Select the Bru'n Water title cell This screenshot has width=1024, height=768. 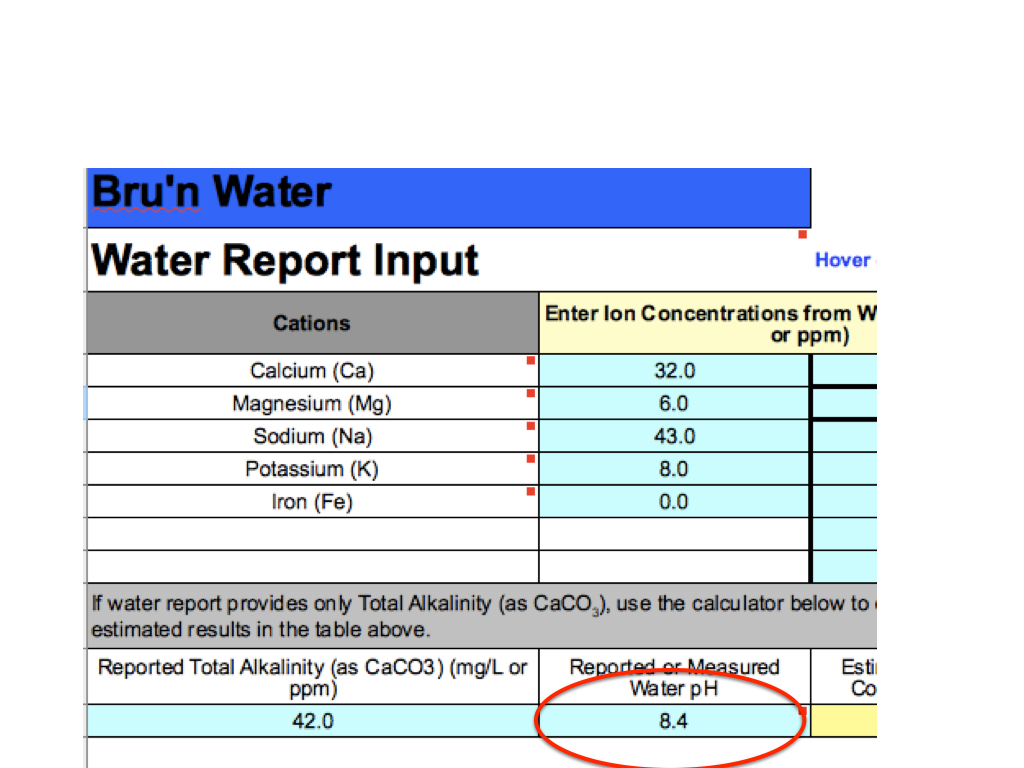click(449, 198)
